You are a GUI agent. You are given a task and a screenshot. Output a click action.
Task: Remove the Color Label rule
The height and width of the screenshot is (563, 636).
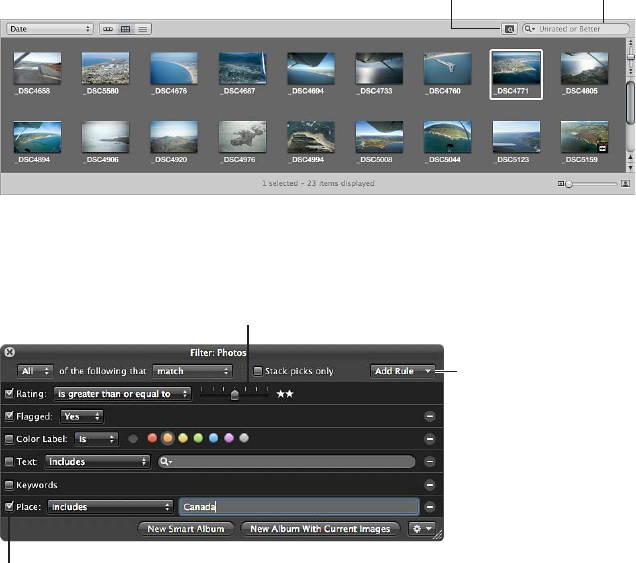[430, 439]
